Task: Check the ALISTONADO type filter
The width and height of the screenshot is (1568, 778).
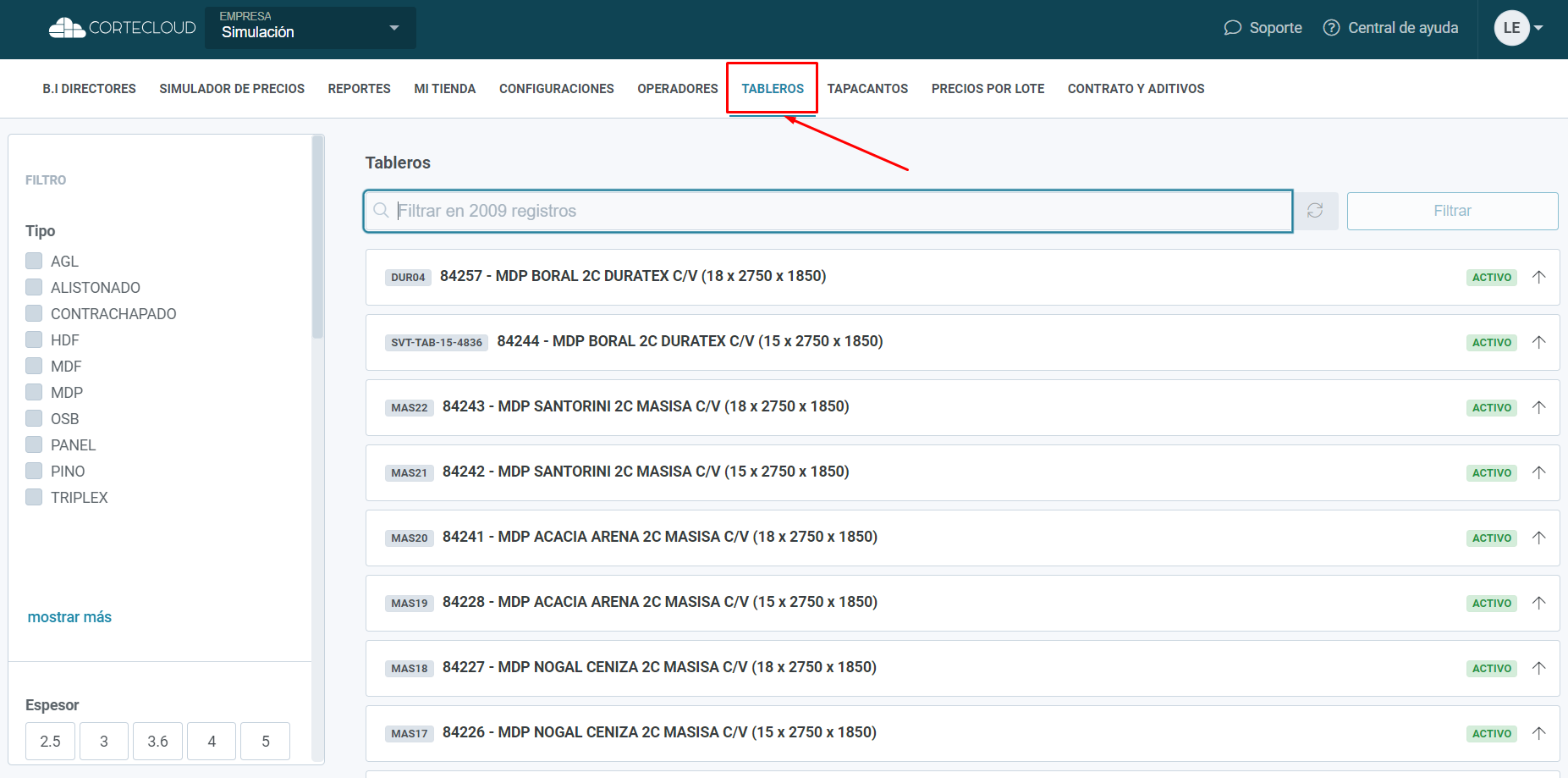Action: pos(34,287)
